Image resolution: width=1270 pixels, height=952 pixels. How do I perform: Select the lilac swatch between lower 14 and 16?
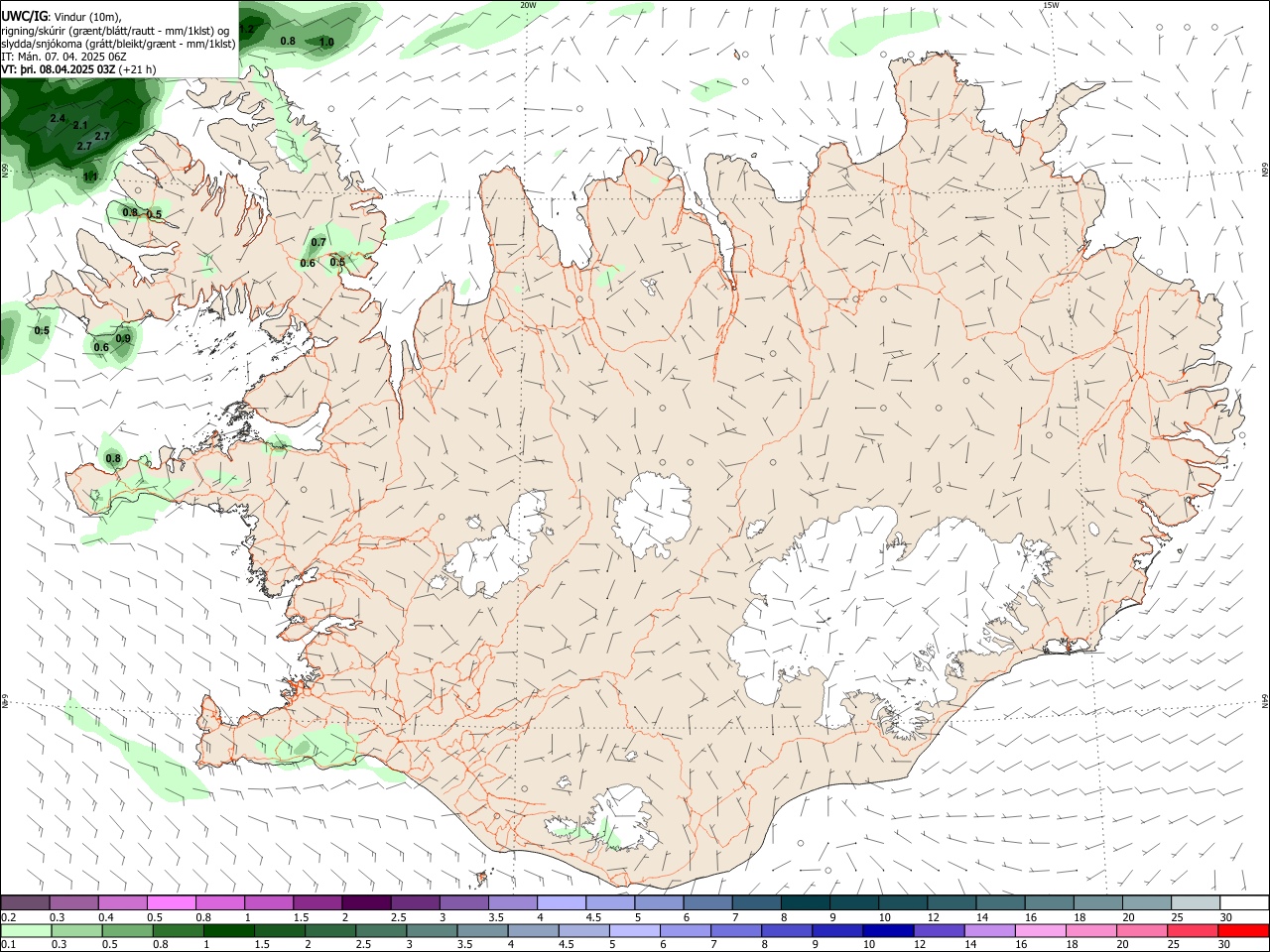(988, 931)
